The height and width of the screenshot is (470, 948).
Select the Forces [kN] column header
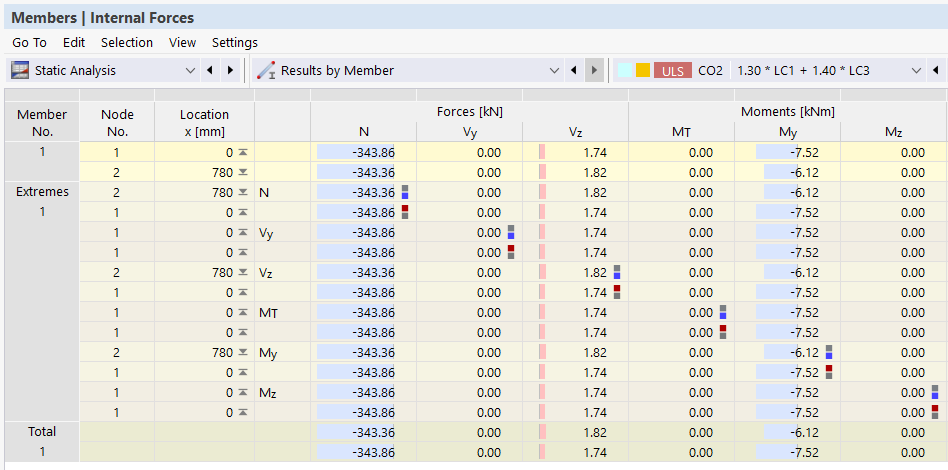coord(470,112)
